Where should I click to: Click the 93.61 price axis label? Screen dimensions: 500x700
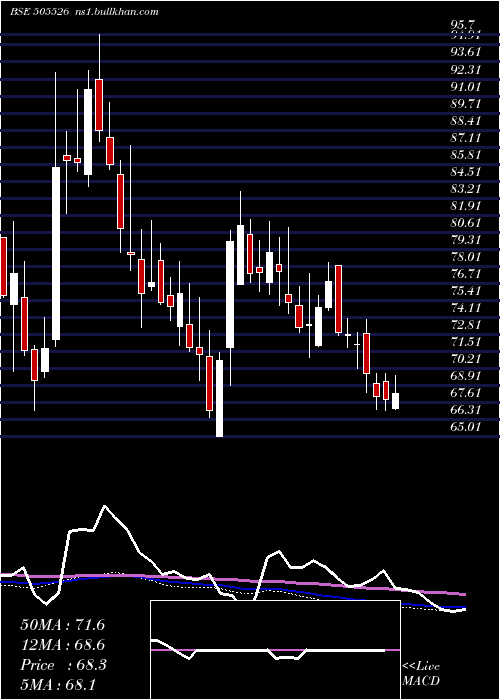click(466, 52)
